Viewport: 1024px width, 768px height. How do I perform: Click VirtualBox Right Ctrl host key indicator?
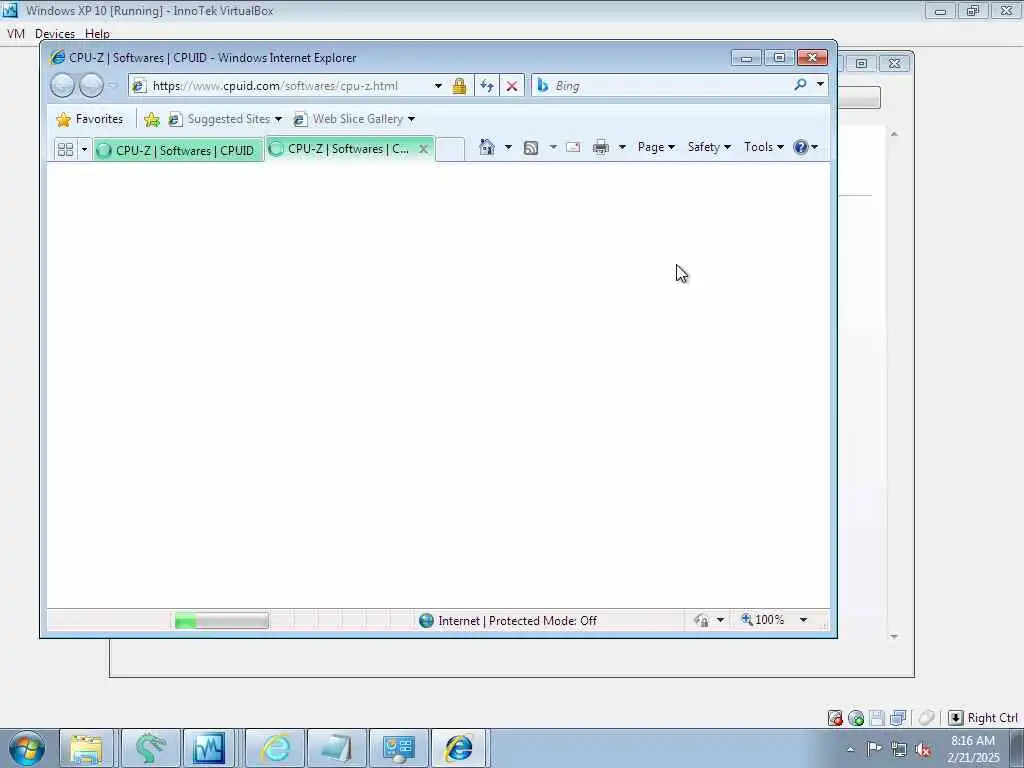click(983, 718)
